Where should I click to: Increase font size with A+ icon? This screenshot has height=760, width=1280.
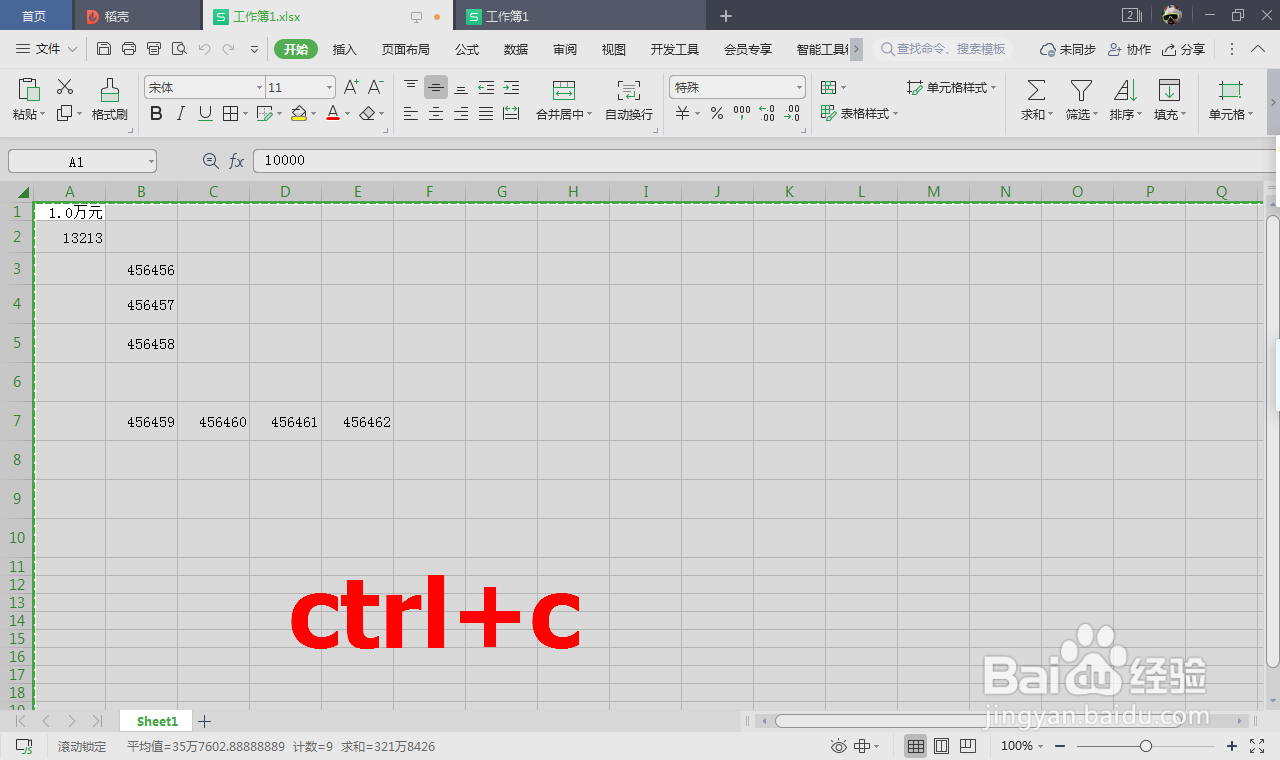(351, 87)
